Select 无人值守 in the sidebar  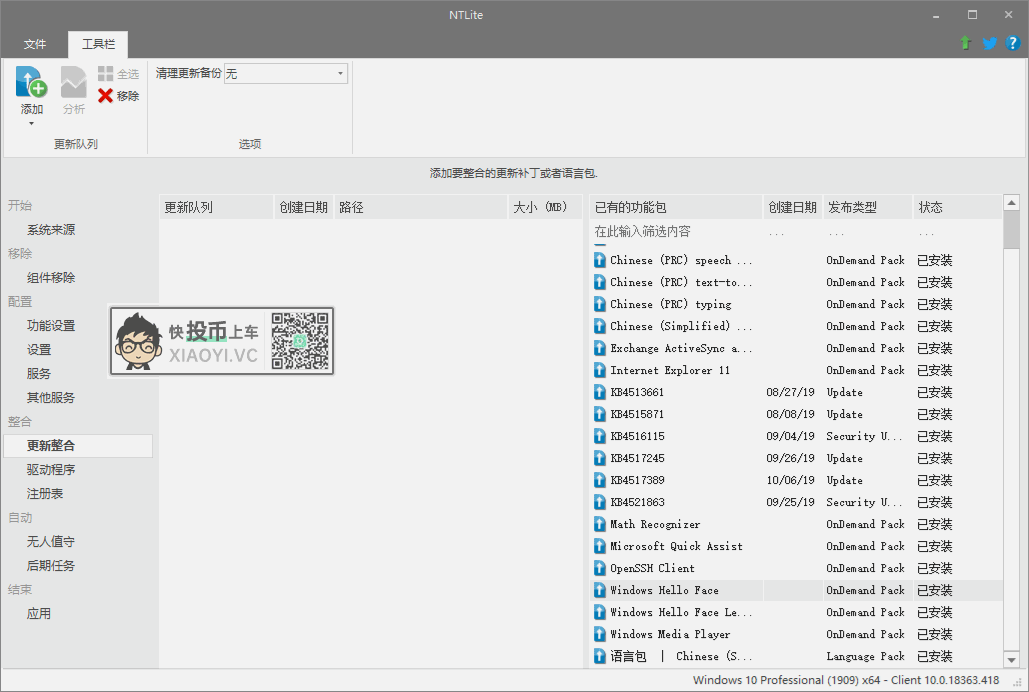point(51,542)
